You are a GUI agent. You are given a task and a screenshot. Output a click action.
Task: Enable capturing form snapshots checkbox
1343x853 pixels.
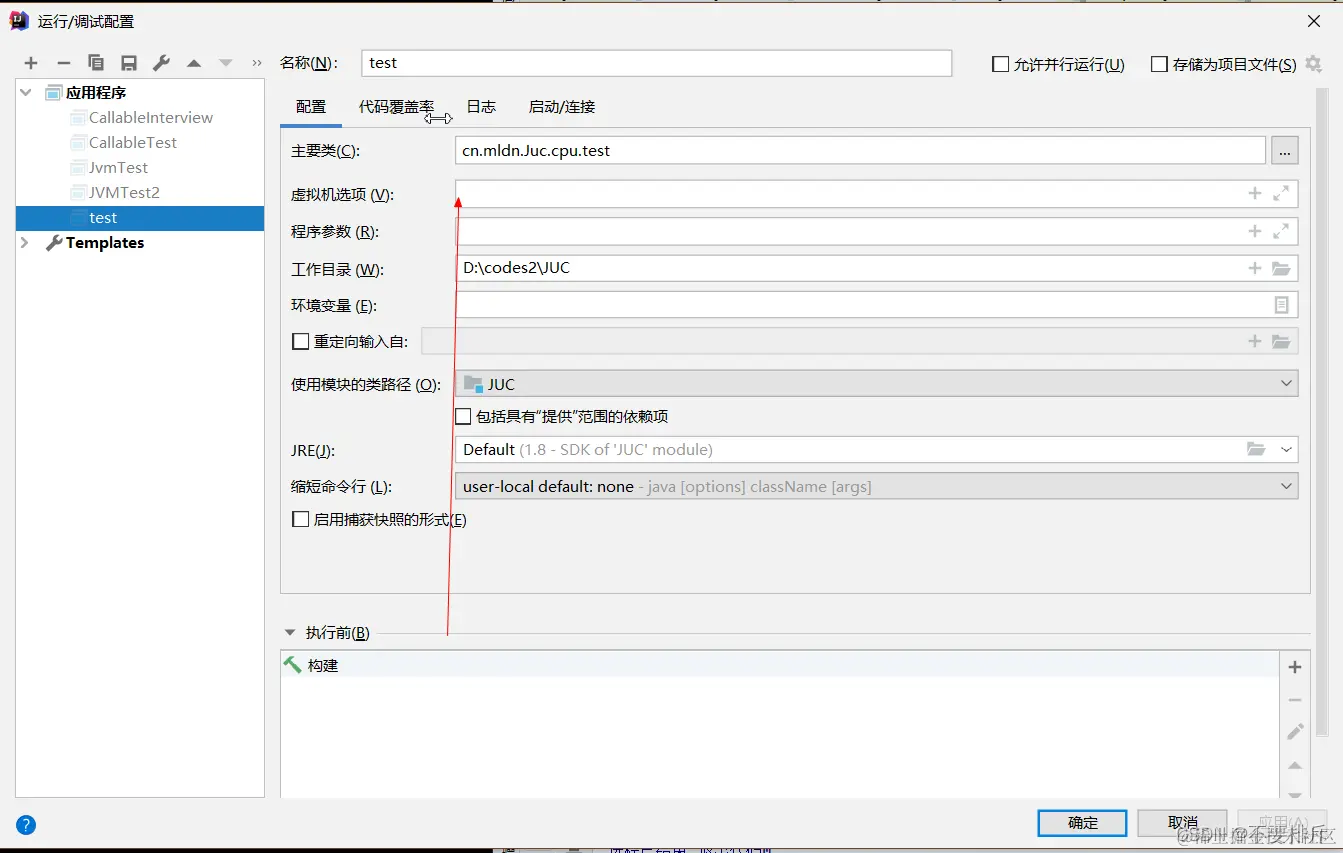(x=300, y=519)
